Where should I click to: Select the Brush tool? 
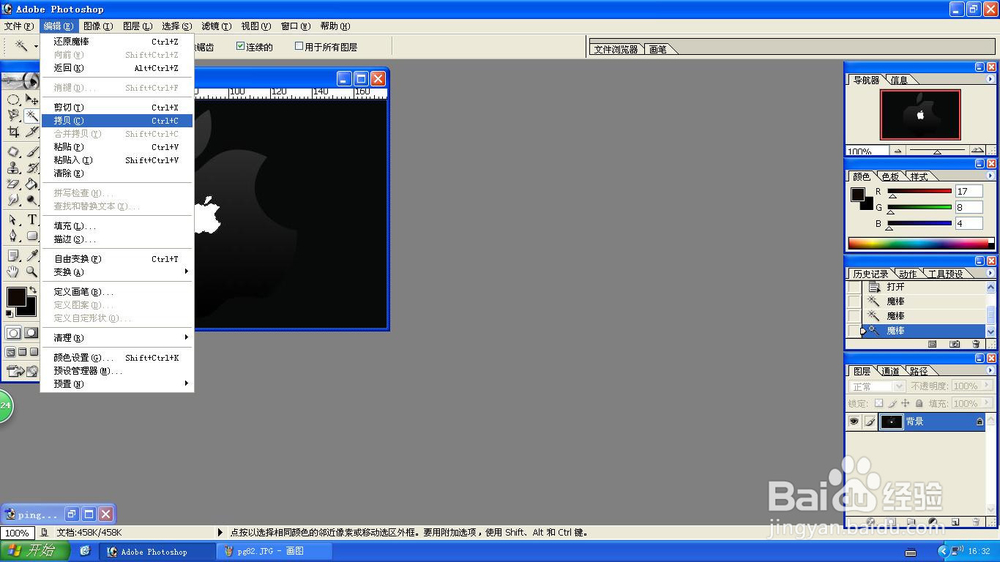point(31,152)
